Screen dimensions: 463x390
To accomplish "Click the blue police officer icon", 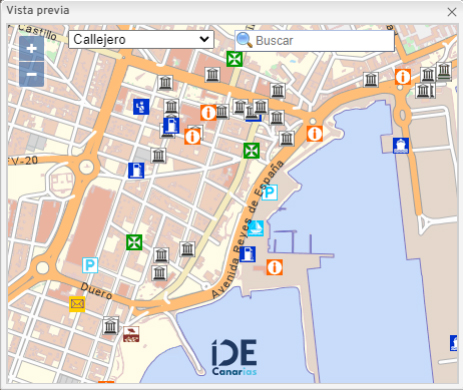I will tap(141, 107).
